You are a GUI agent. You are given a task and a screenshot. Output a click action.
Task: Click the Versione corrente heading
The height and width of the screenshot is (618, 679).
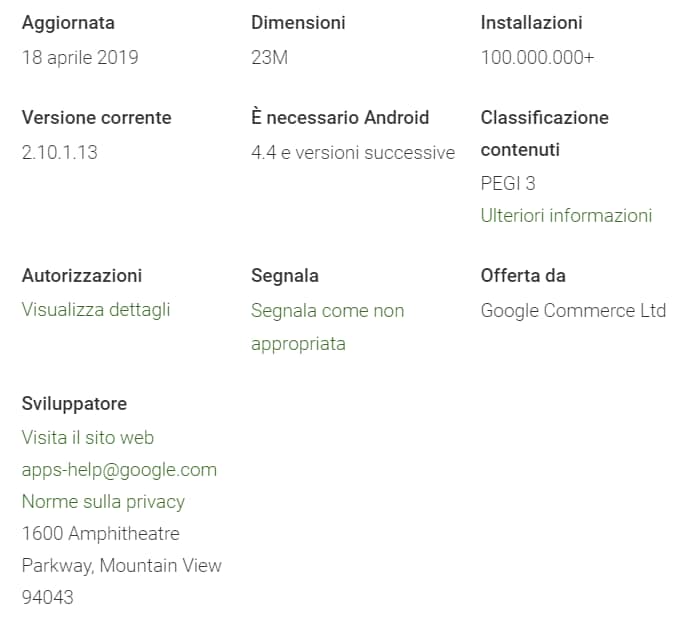pyautogui.click(x=96, y=117)
